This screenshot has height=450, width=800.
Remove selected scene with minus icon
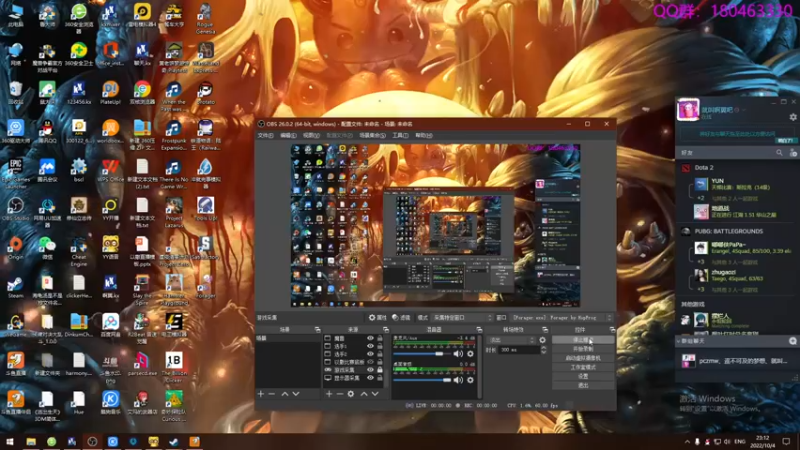[x=271, y=394]
